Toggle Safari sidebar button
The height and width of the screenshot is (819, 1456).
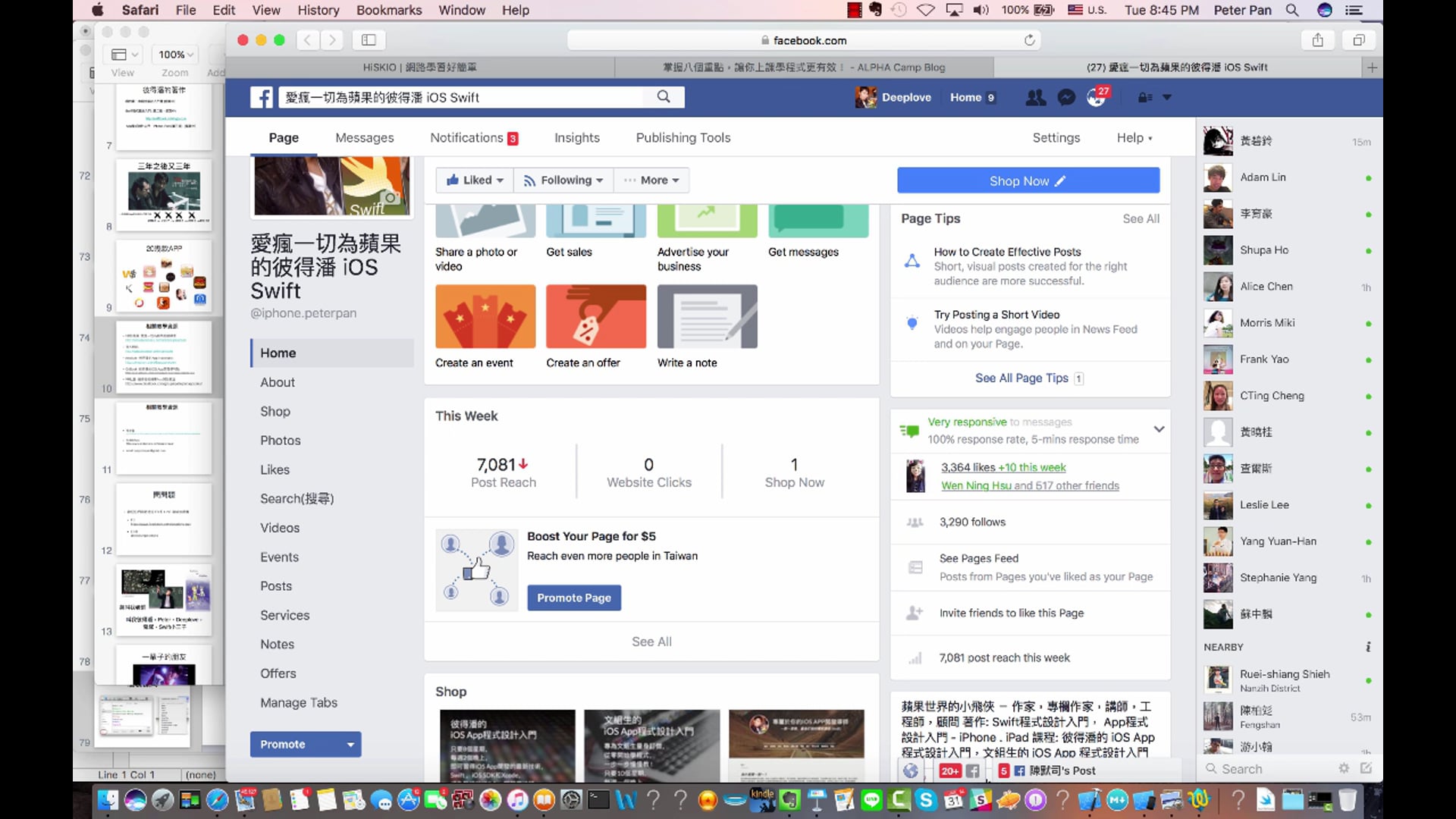click(369, 40)
